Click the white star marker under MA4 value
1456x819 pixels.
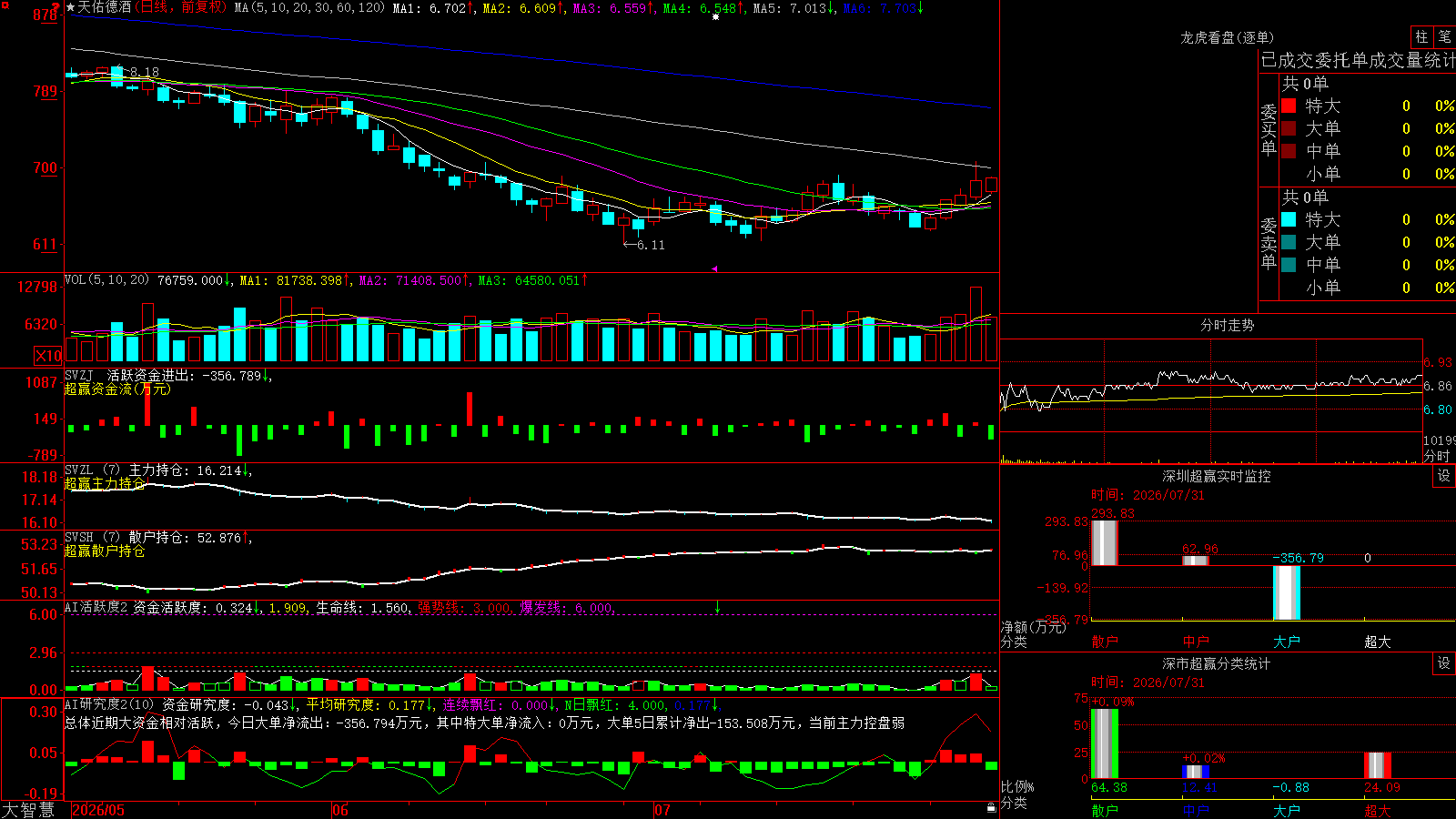pos(715,17)
